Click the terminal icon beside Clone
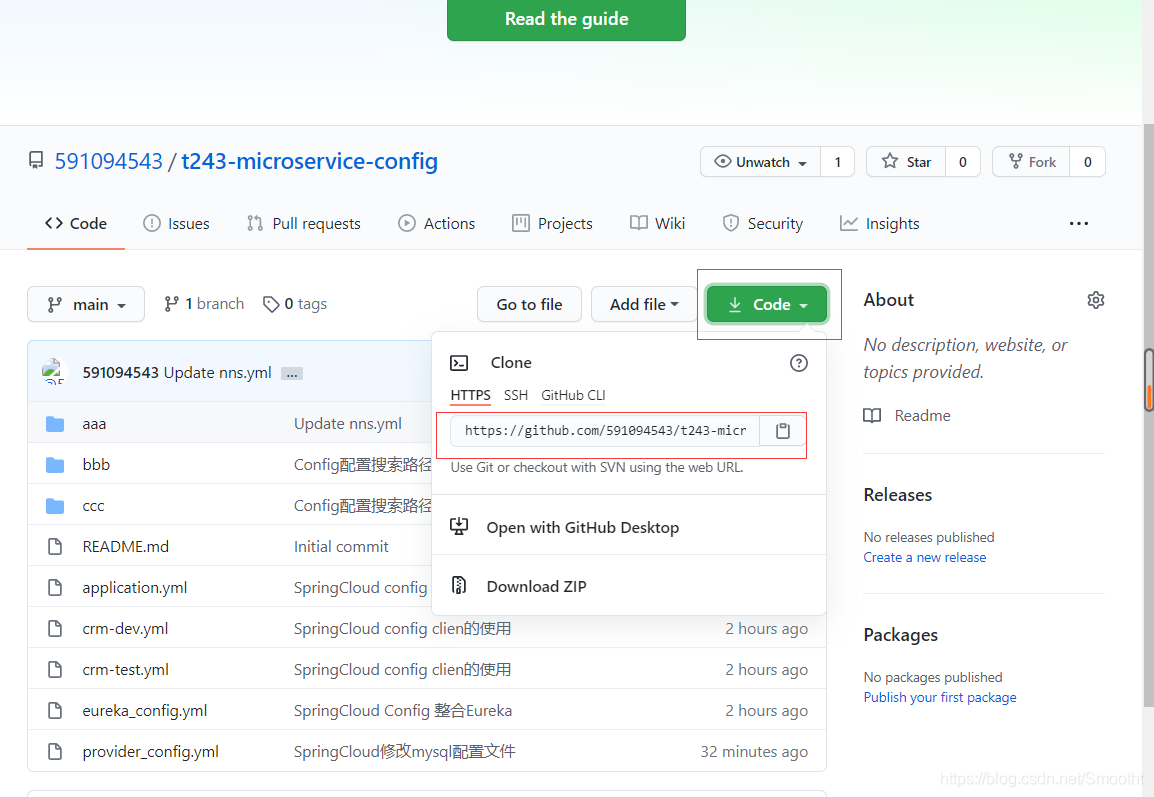 [459, 363]
